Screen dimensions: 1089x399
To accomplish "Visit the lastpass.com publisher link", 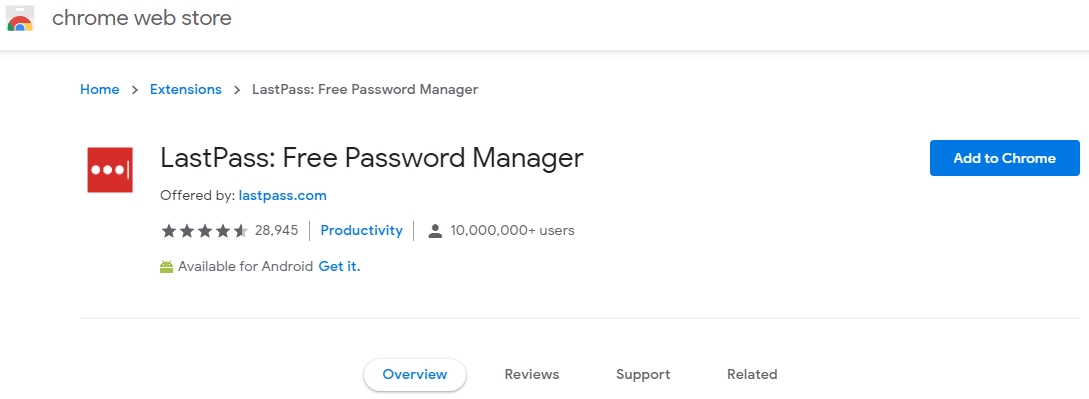I will point(283,196).
